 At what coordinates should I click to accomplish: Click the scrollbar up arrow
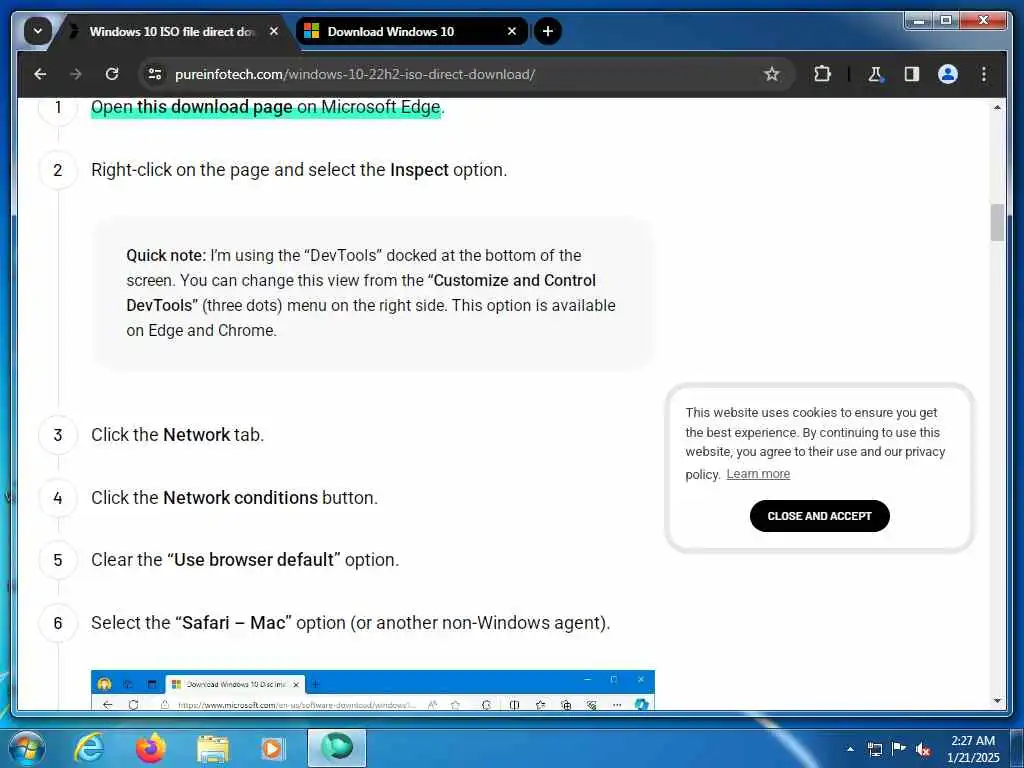click(997, 107)
